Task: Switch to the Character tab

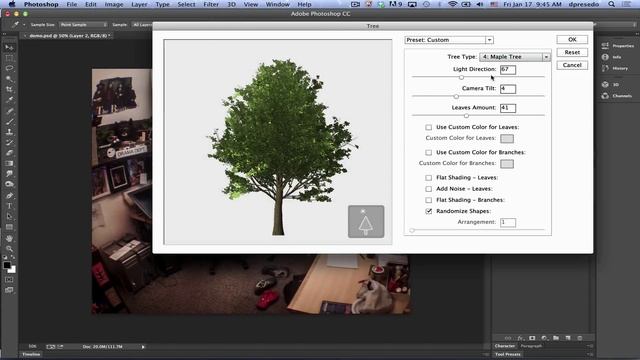Action: click(x=505, y=346)
